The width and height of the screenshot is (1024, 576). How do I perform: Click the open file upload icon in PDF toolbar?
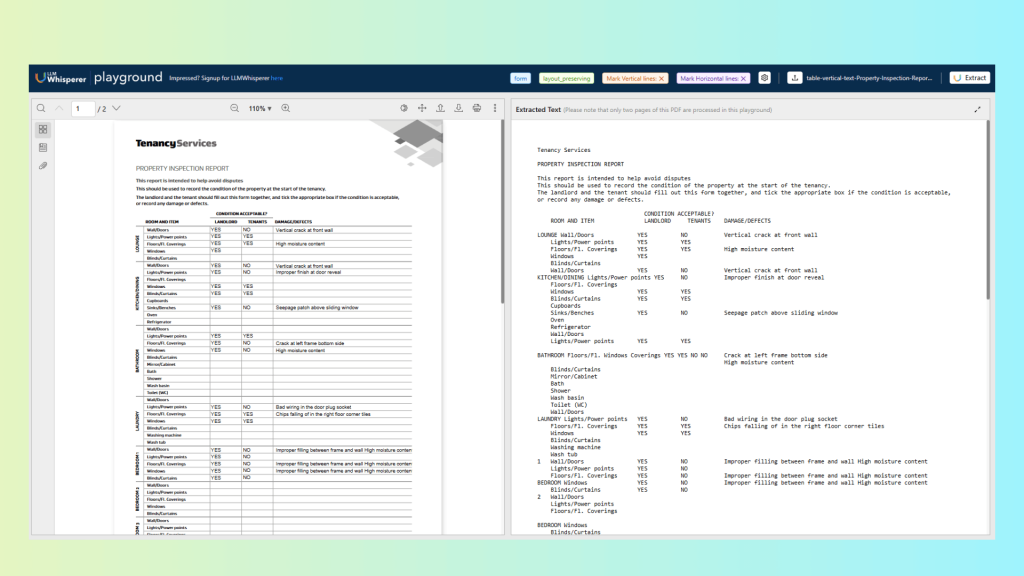point(440,108)
